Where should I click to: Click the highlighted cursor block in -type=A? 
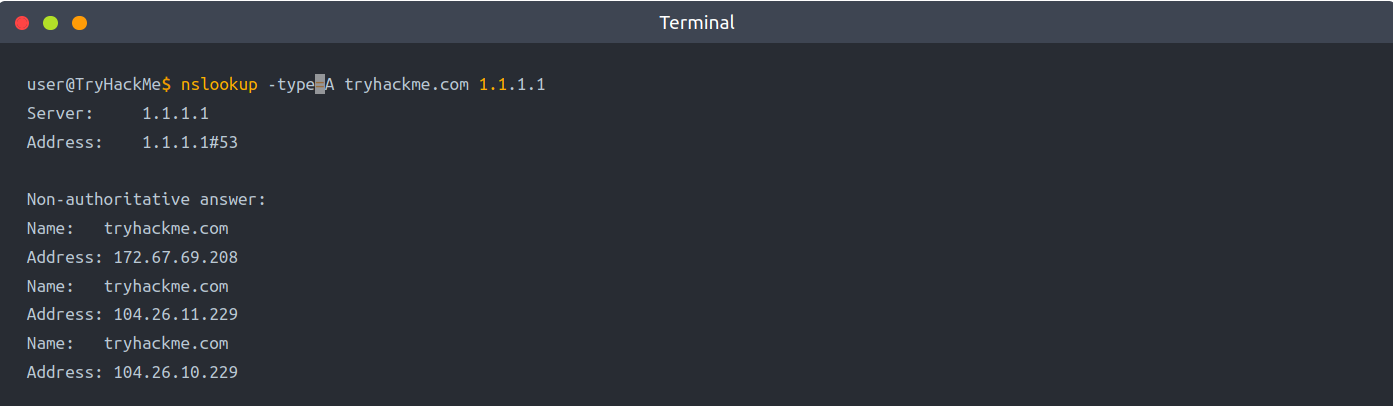pyautogui.click(x=320, y=85)
